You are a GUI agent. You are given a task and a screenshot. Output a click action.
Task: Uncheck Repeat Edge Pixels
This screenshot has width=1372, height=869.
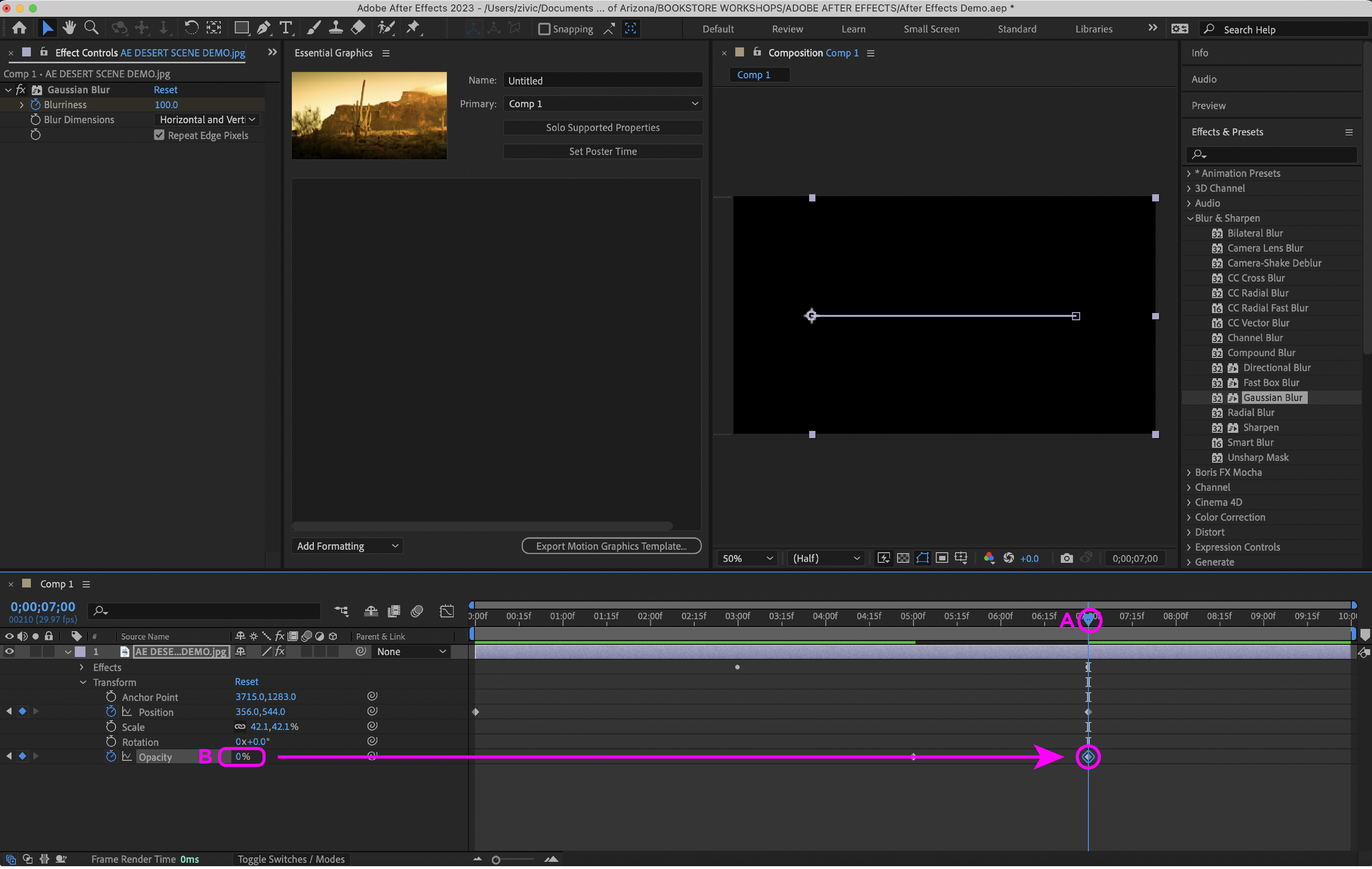[x=159, y=135]
